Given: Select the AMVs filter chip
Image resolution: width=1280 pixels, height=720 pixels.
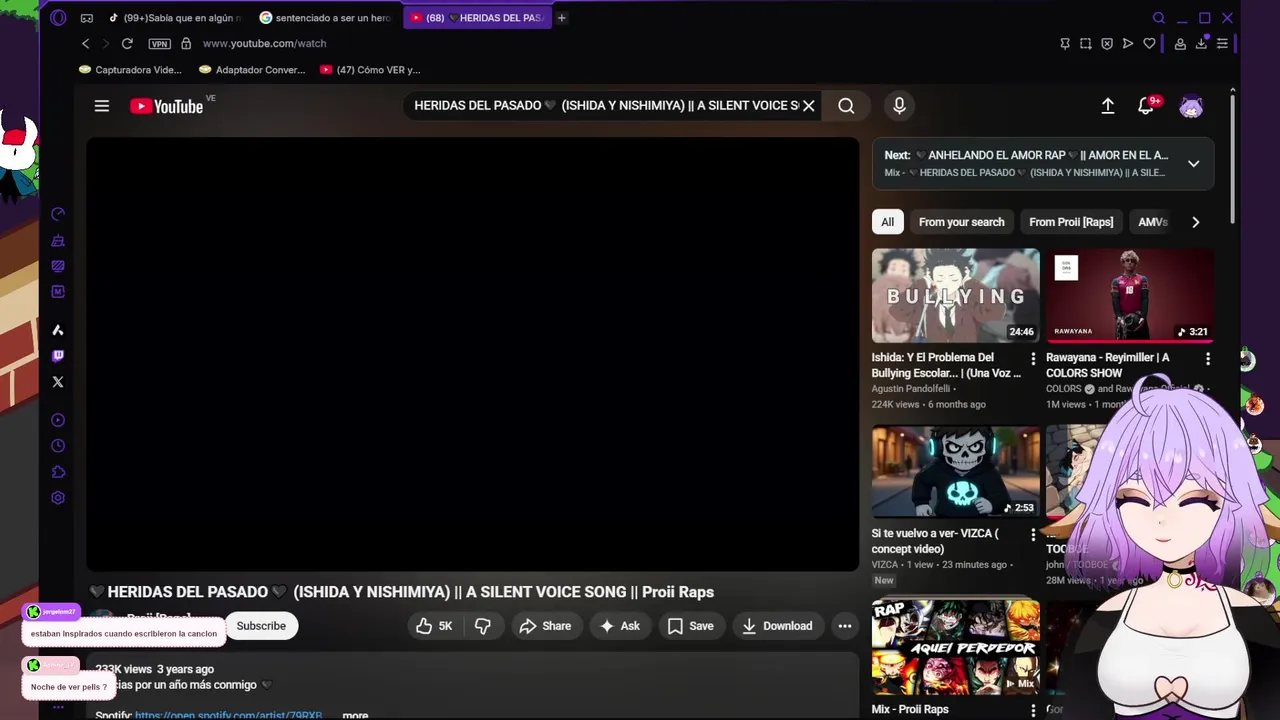Looking at the screenshot, I should (x=1153, y=222).
